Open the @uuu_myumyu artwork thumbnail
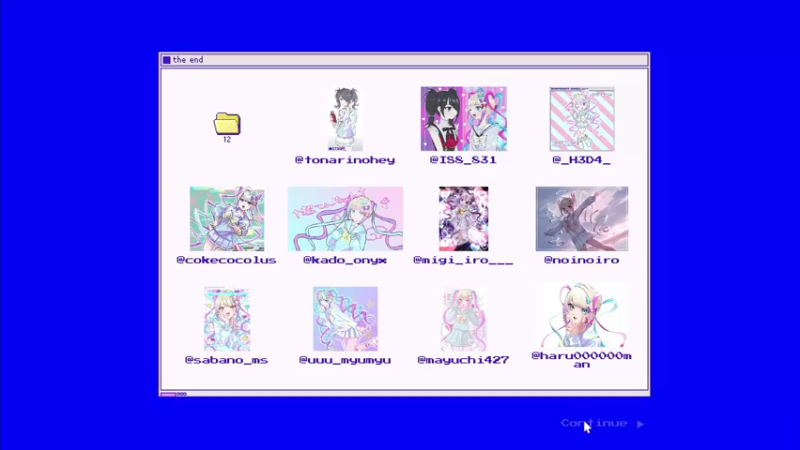 pos(345,319)
